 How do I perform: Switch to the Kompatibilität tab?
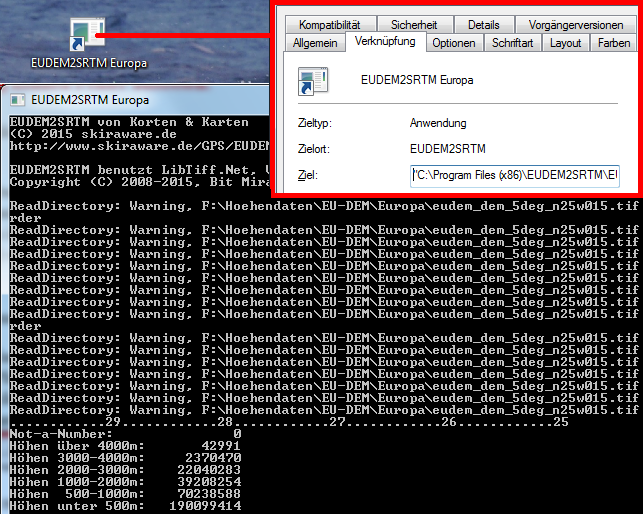[330, 25]
